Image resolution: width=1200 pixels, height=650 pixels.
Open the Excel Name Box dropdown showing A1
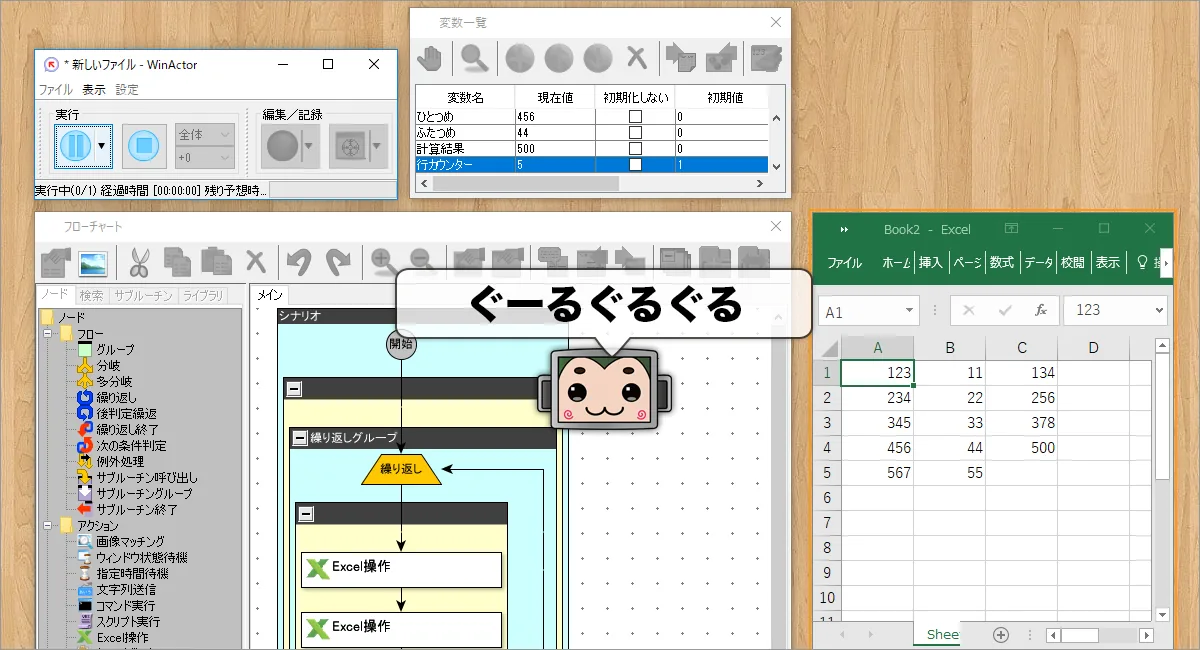coord(908,311)
